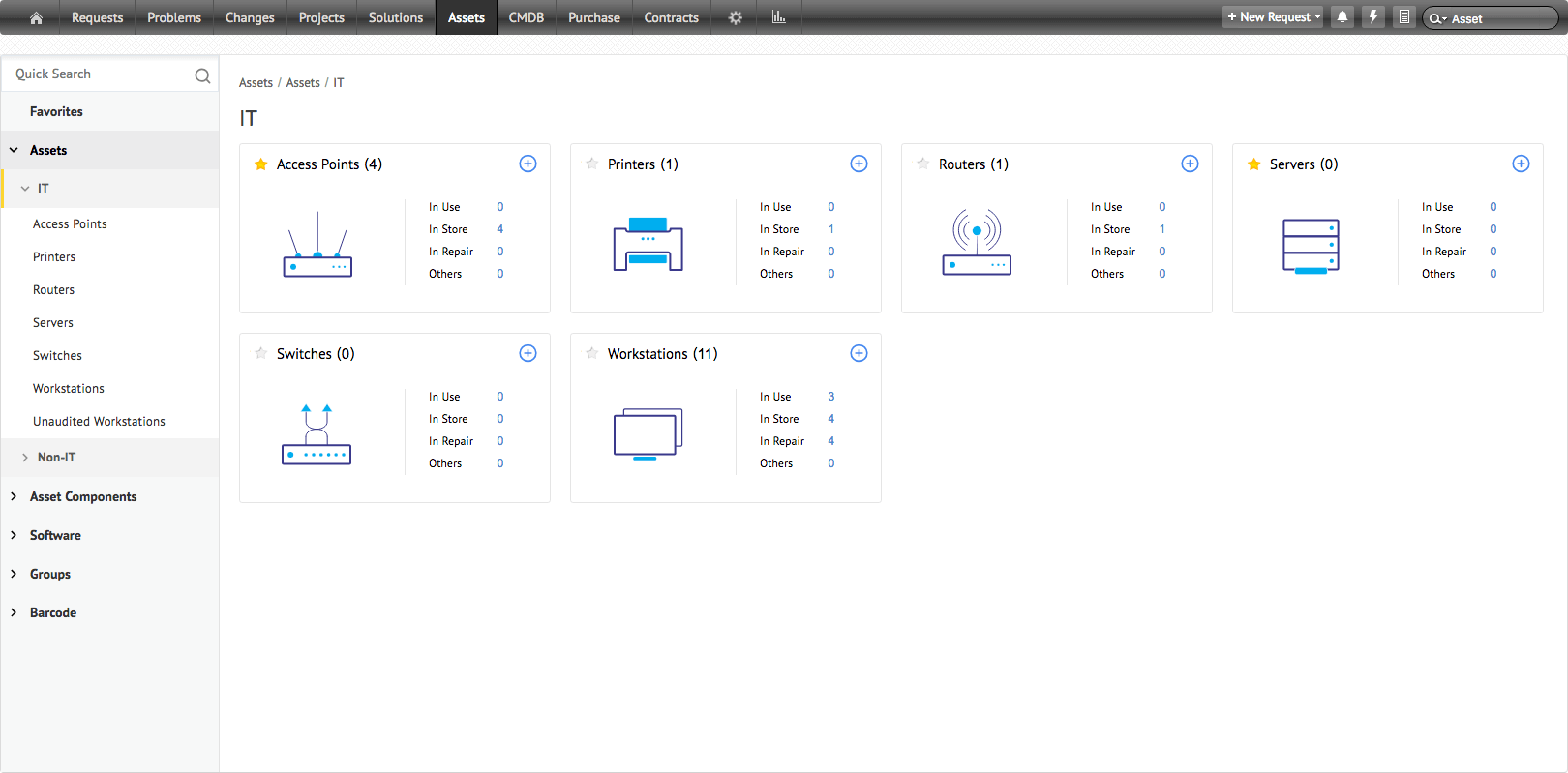Mark Printers as favorite with star

tap(591, 164)
